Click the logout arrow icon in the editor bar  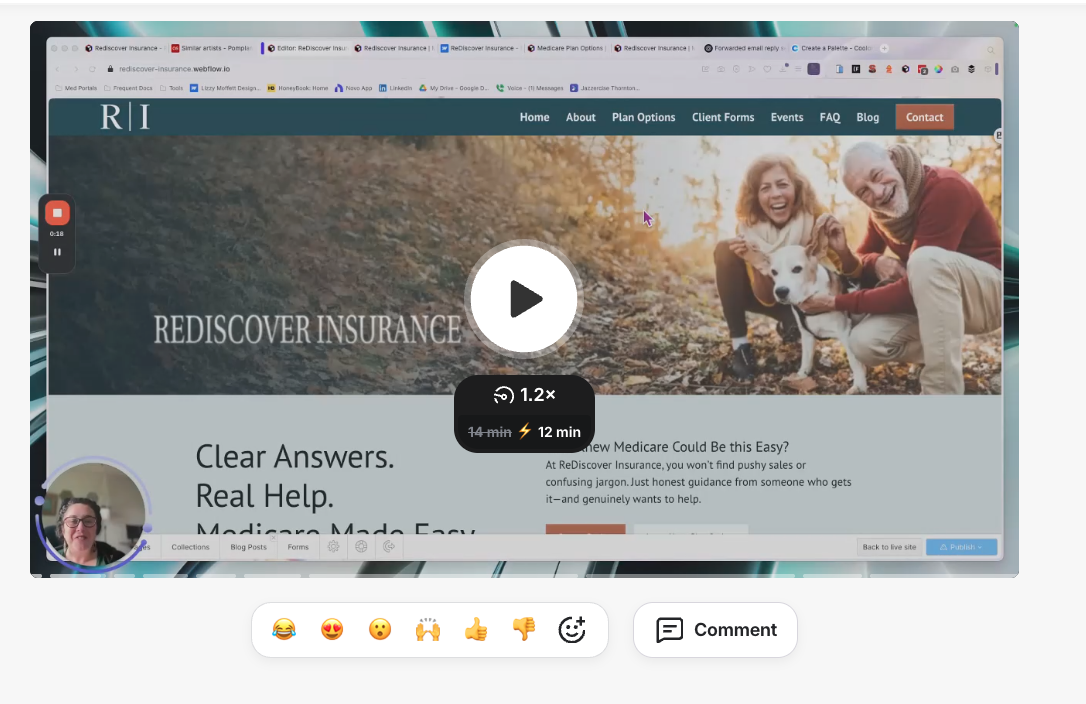[x=389, y=547]
